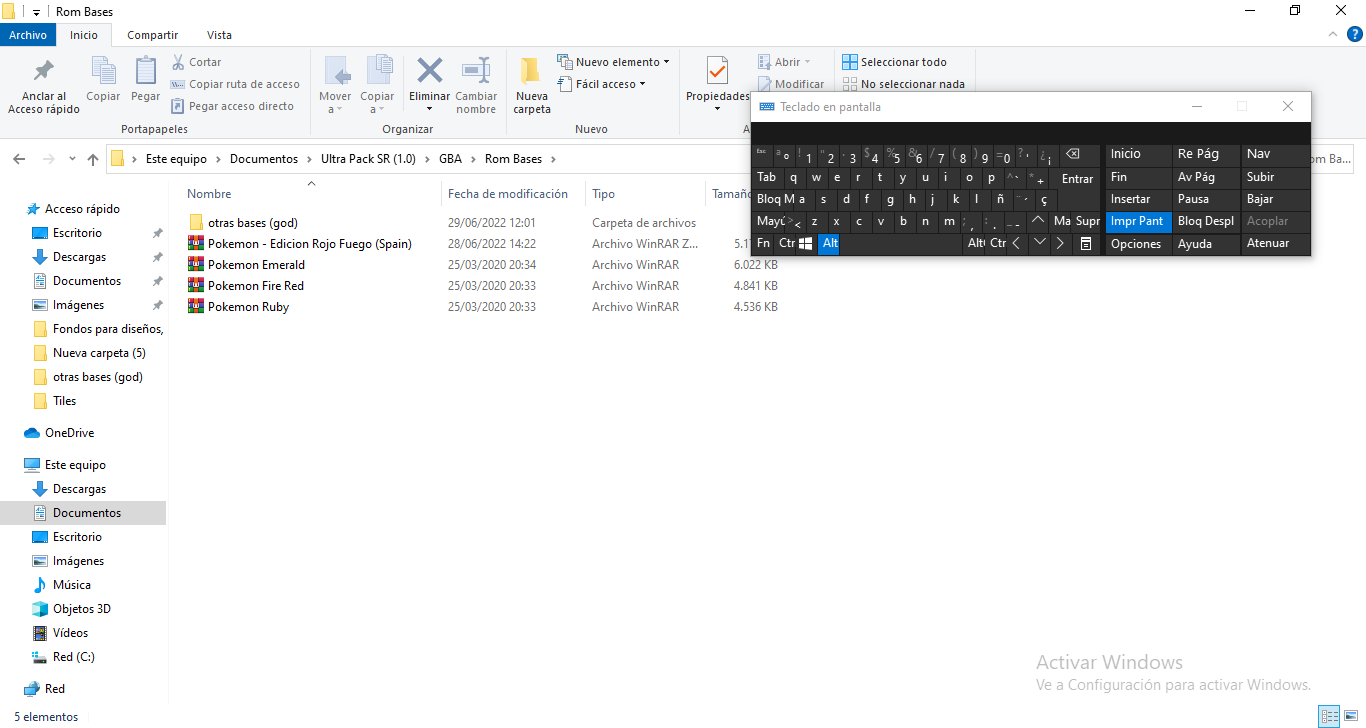Click the Cambiar nombre rename icon
Screen dimensions: 1366x728
coord(476,72)
